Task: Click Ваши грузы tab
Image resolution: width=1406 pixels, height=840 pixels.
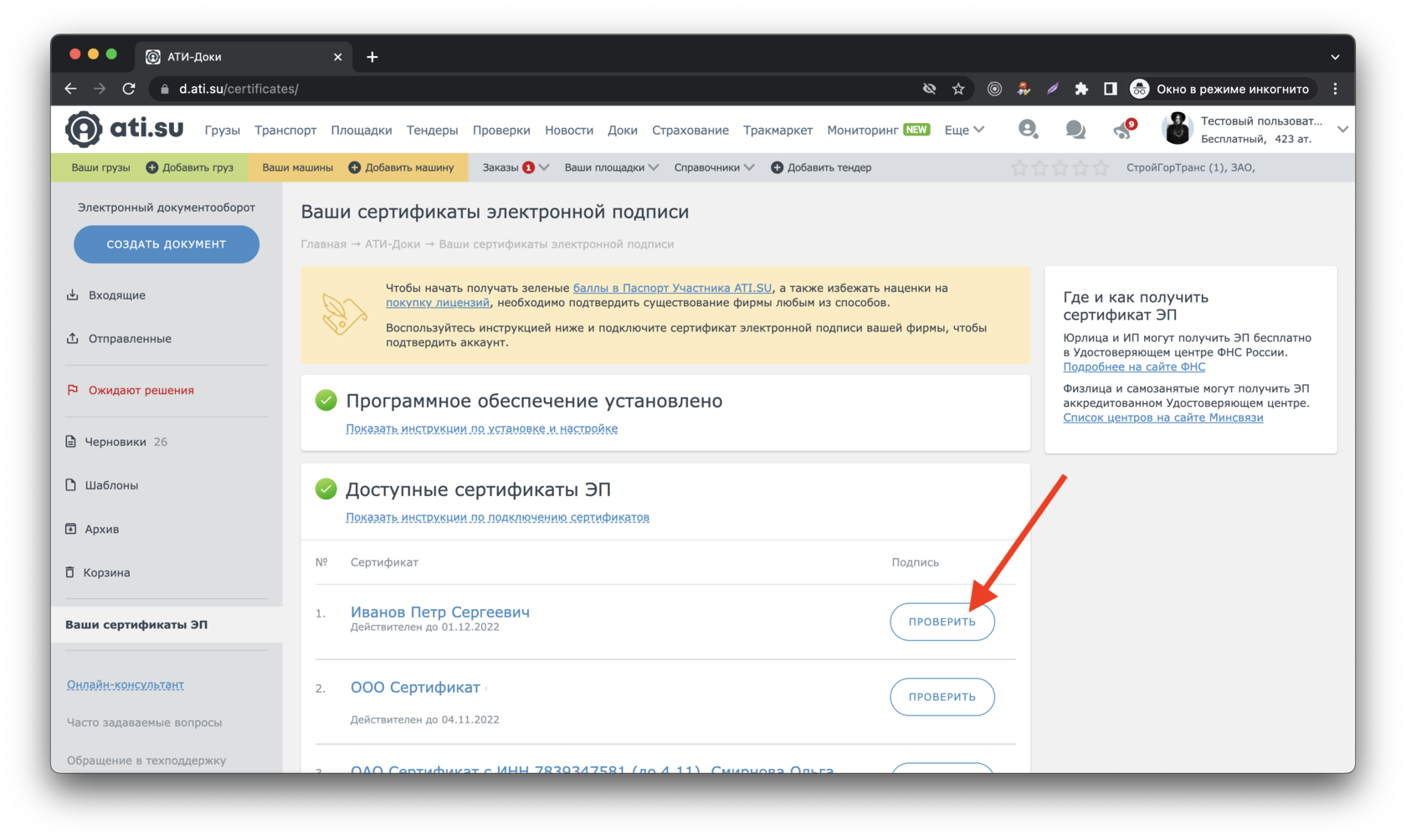Action: (100, 167)
